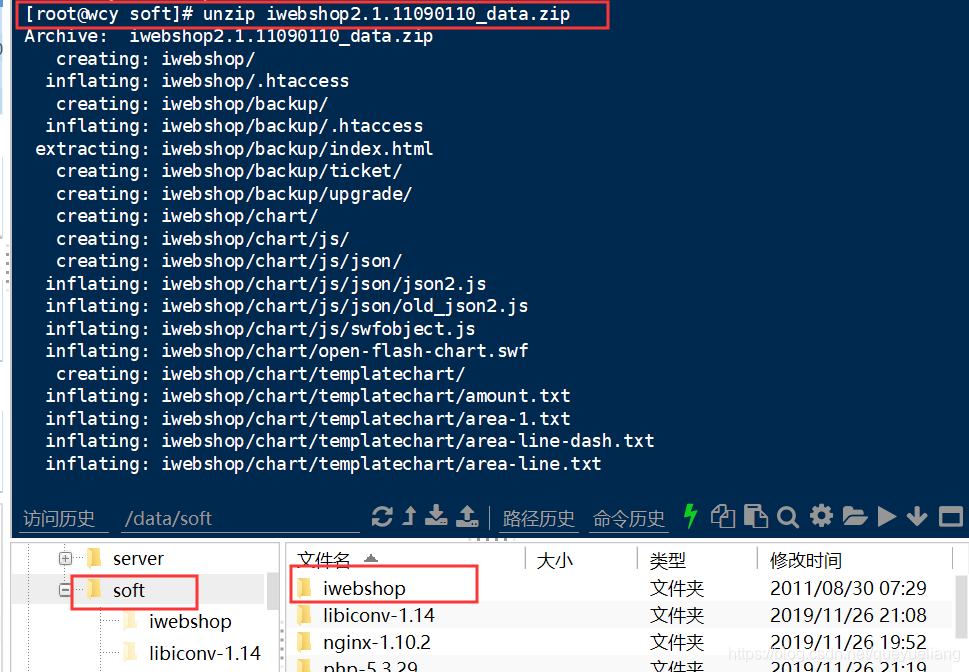The image size is (969, 672).
Task: Select the server folder in tree
Action: 138,559
